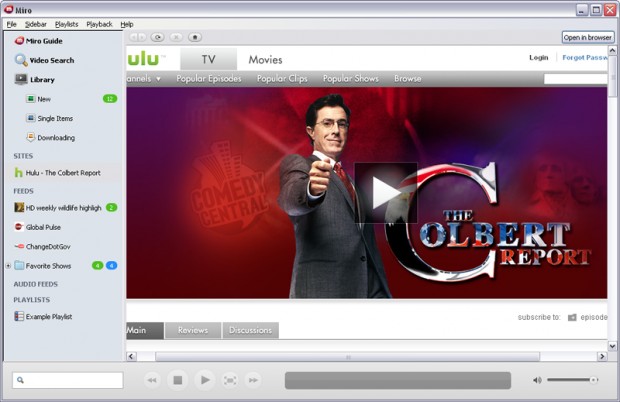620x402 pixels.
Task: Open the Example Playlist
Action: click(x=43, y=316)
